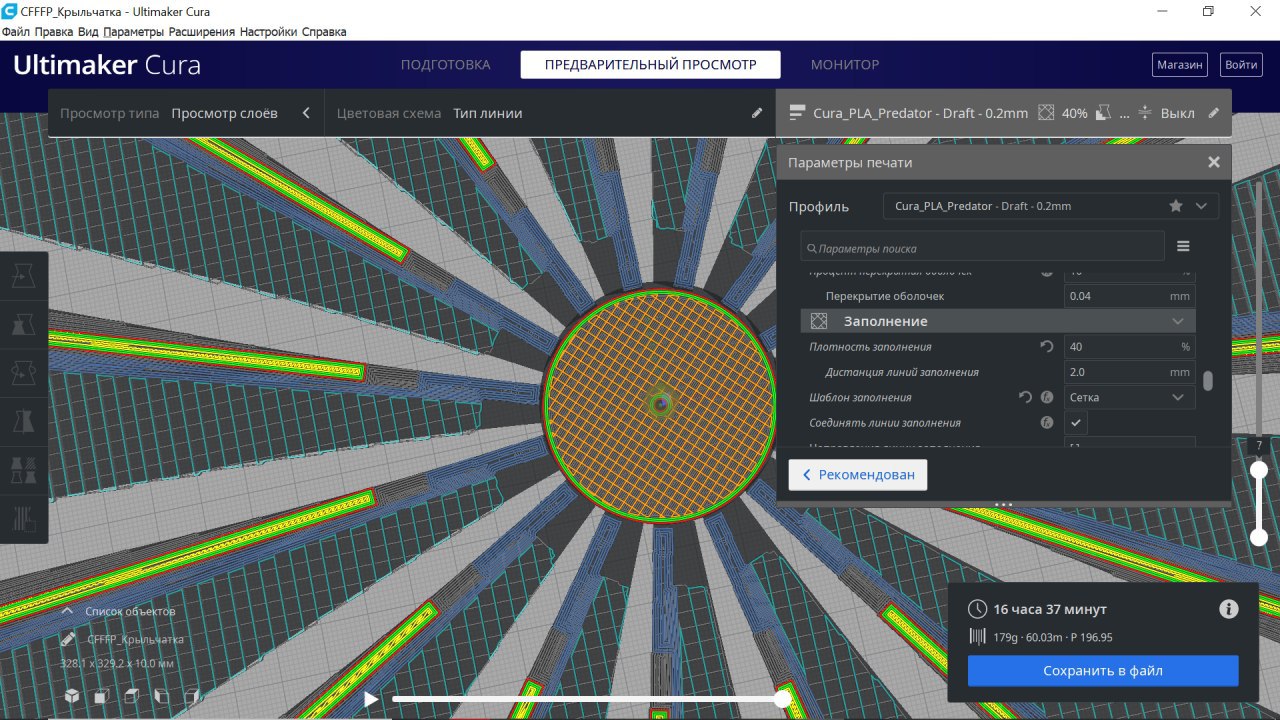This screenshot has width=1280, height=720.
Task: Click the Рекомендован button
Action: [858, 475]
